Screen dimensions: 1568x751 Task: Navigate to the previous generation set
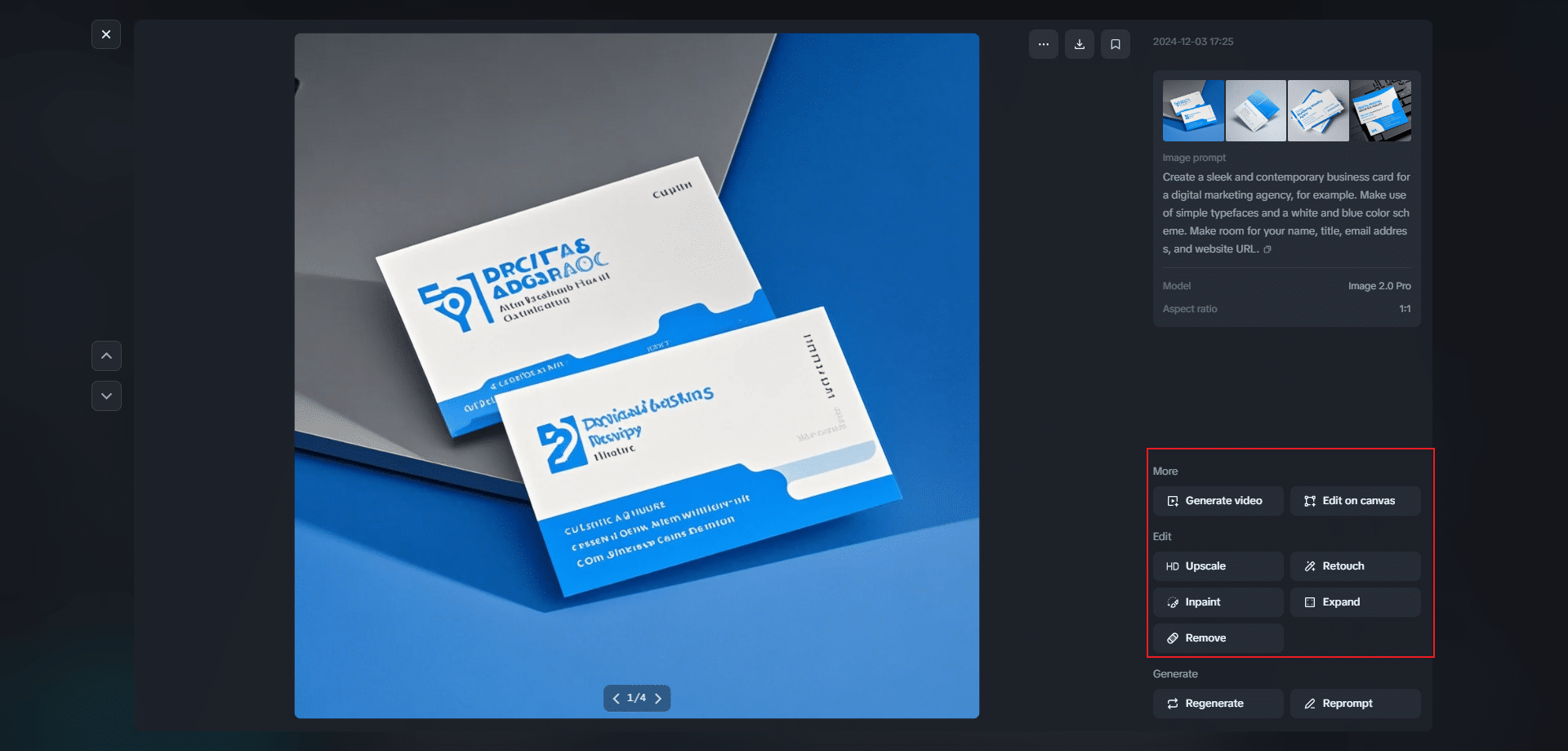pyautogui.click(x=106, y=355)
